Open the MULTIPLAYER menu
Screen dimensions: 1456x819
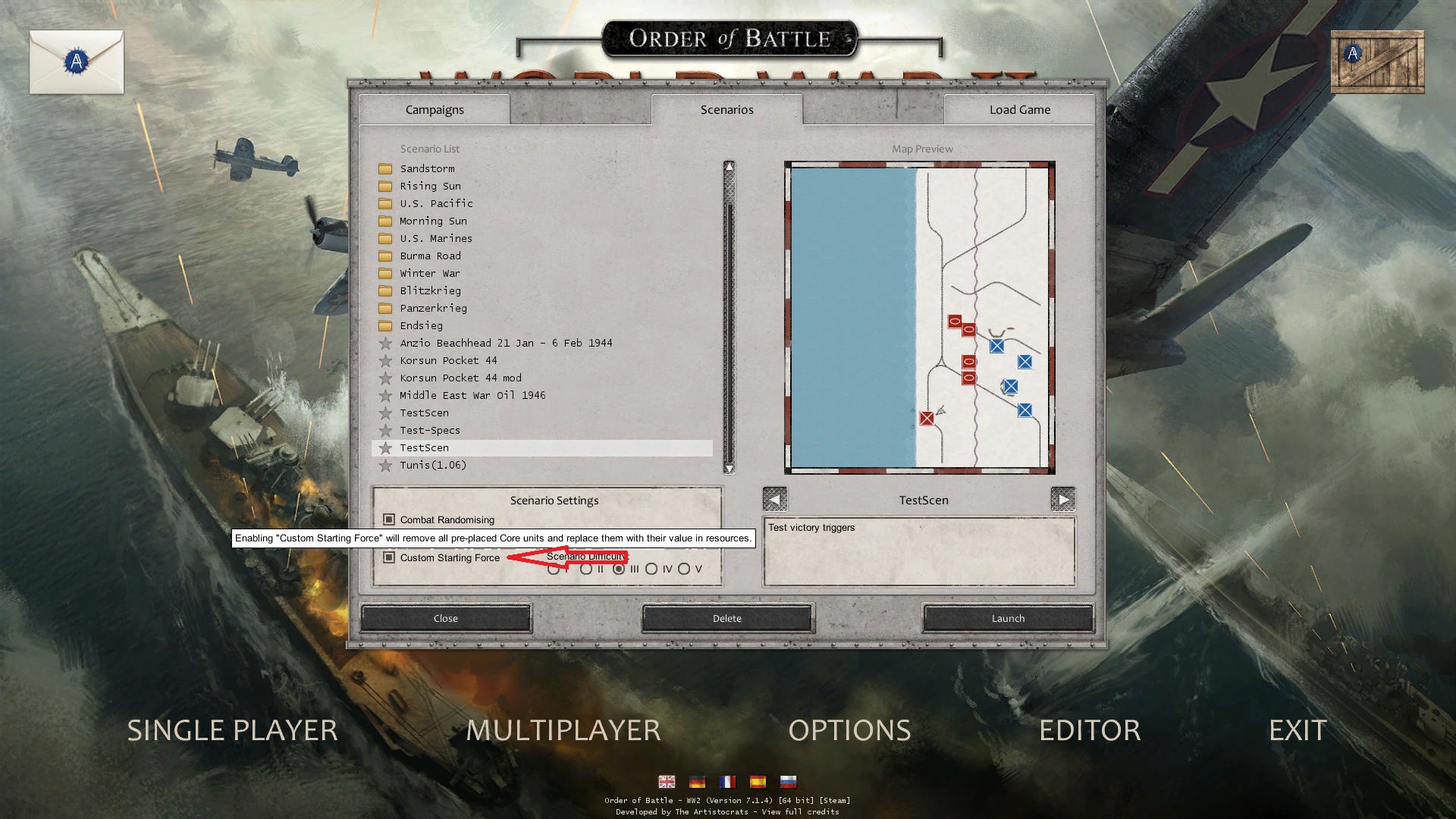[x=563, y=730]
